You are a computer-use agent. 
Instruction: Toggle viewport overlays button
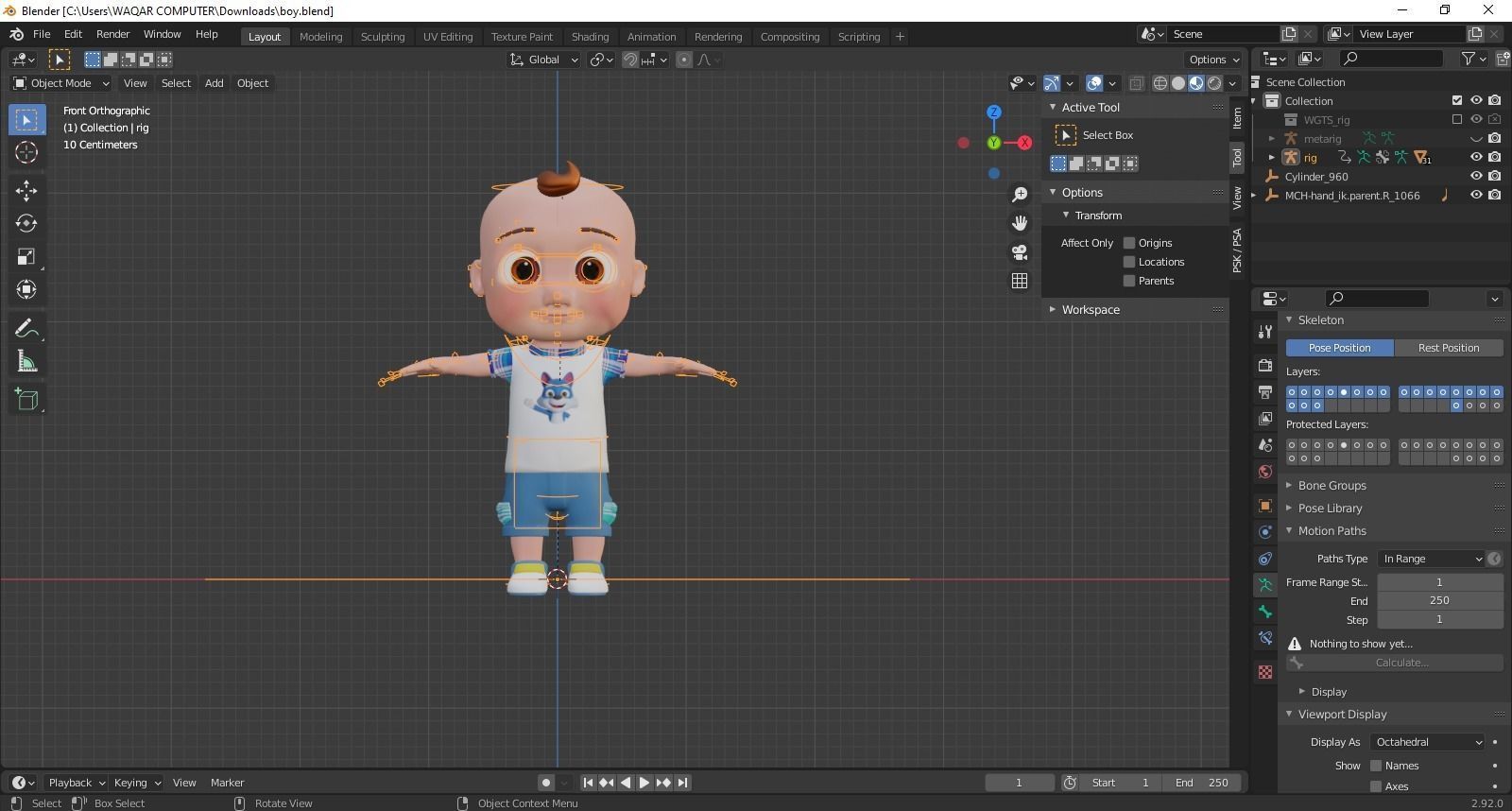click(1094, 83)
